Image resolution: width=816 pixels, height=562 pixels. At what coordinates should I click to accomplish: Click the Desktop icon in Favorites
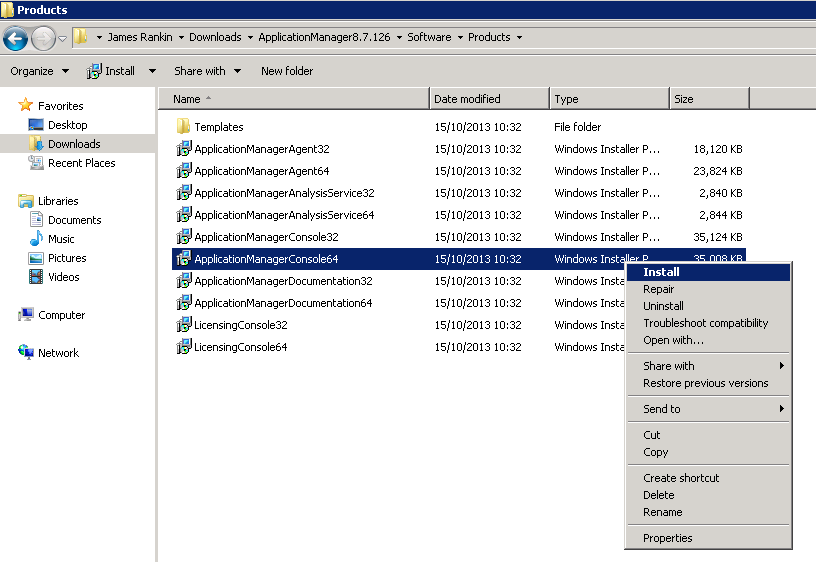[36, 125]
